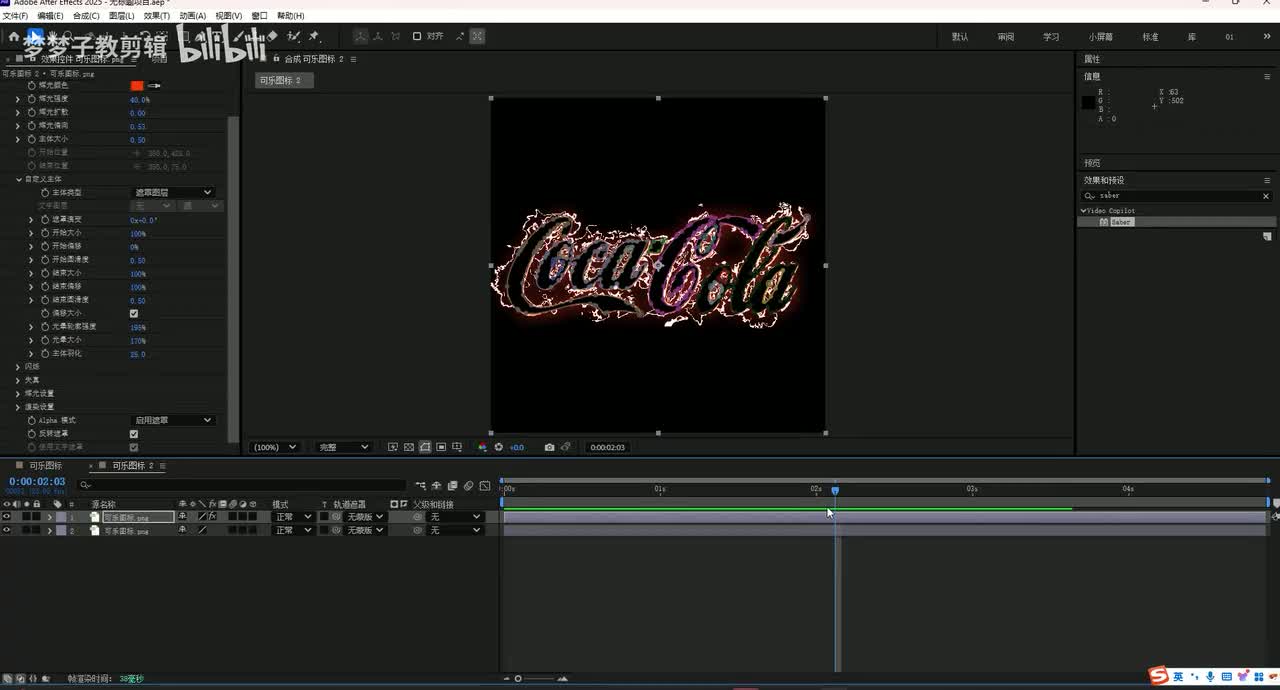
Task: Click the viewer timecode 0:00:02:03
Action: pos(607,447)
